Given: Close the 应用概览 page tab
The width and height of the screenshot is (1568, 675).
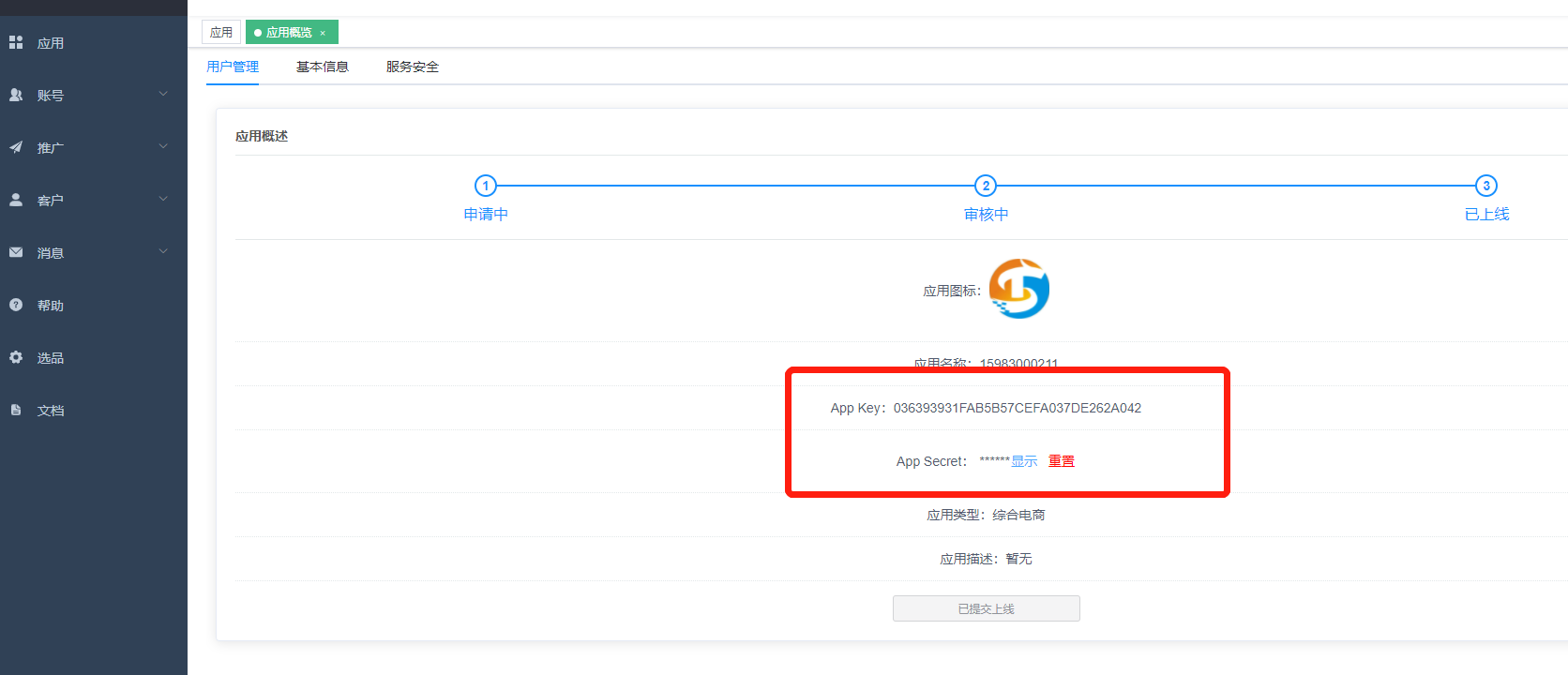Looking at the screenshot, I should [323, 33].
